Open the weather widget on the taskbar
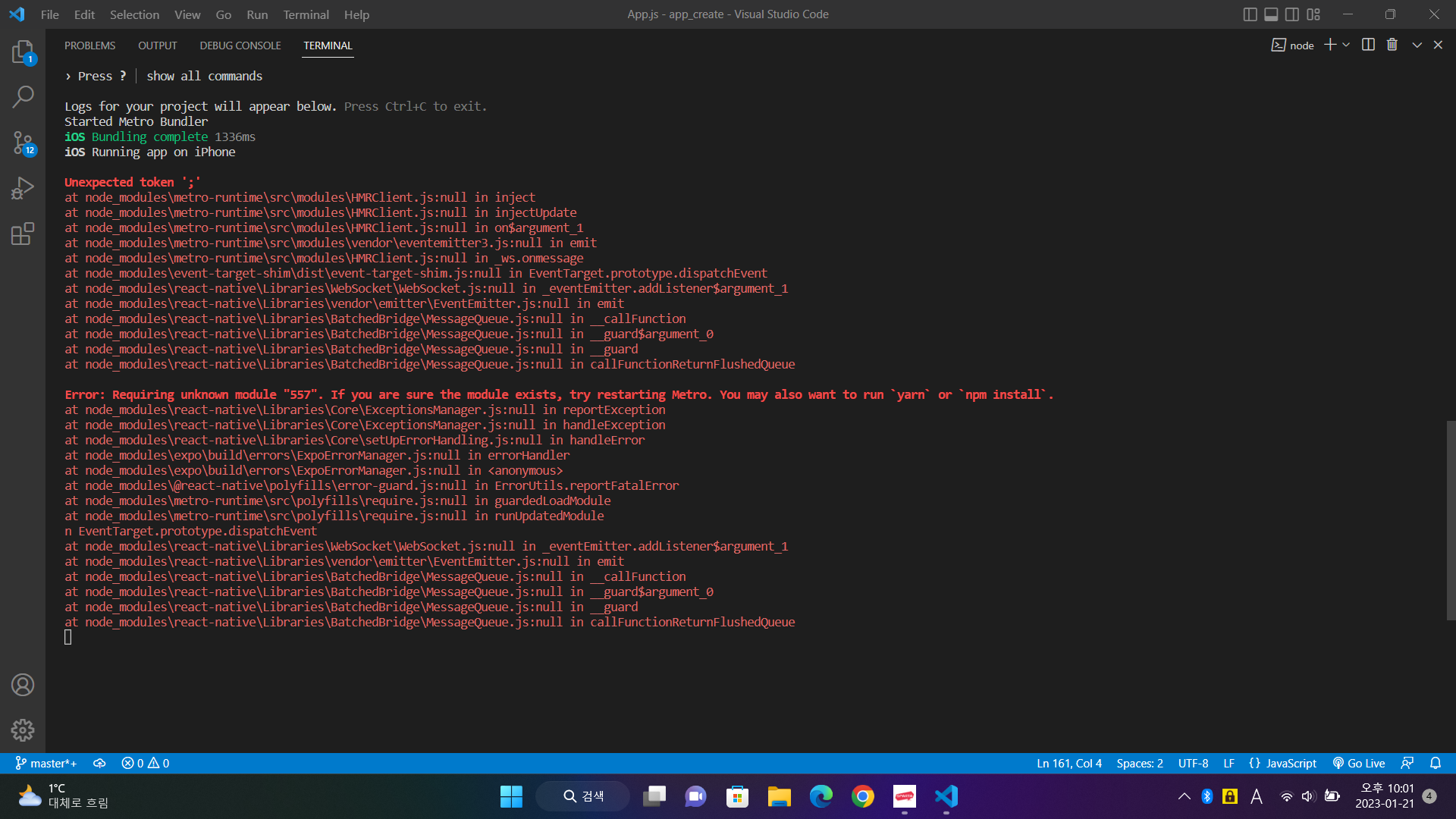Image resolution: width=1456 pixels, height=819 pixels. [63, 796]
